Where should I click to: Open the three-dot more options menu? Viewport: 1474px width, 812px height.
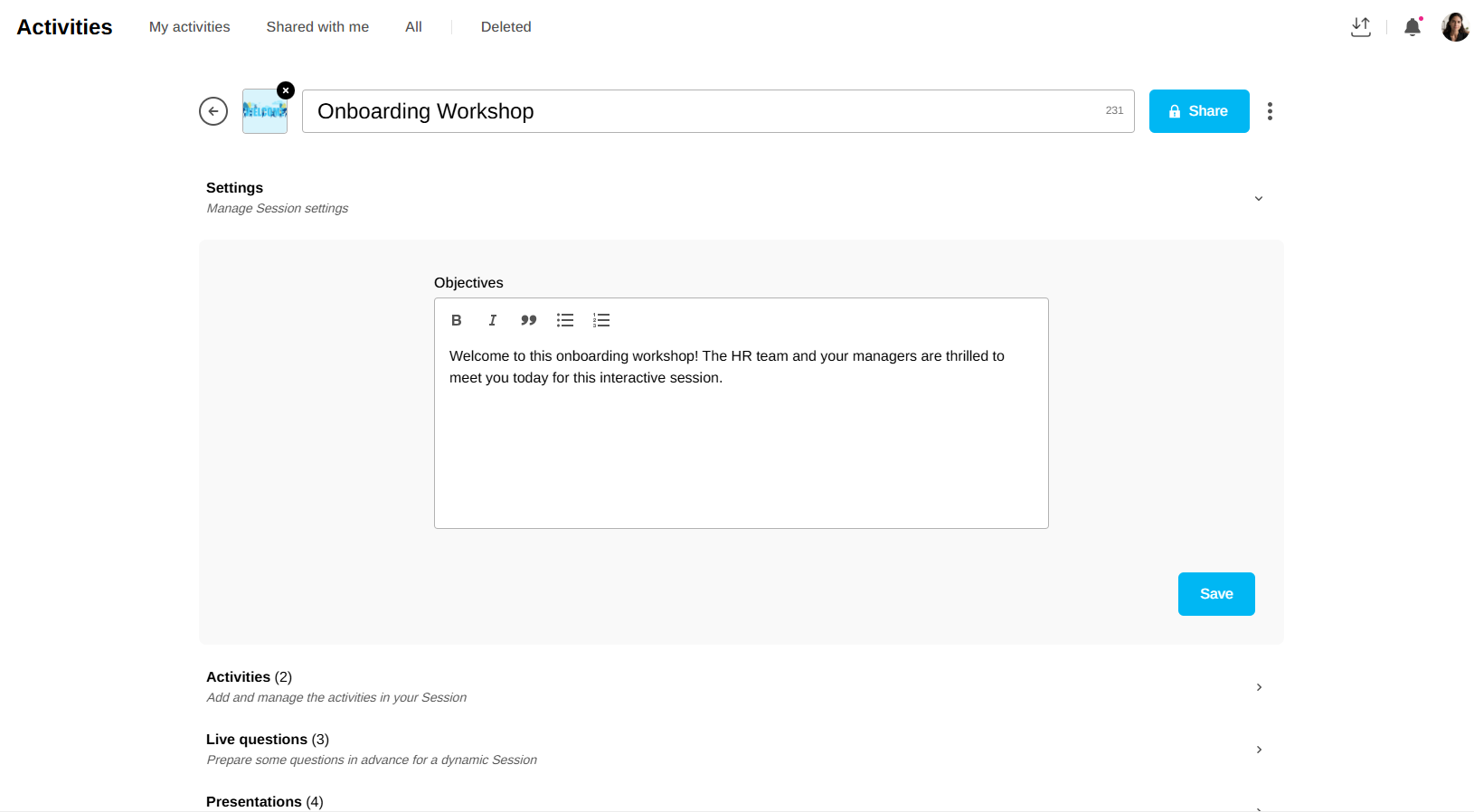[x=1270, y=111]
